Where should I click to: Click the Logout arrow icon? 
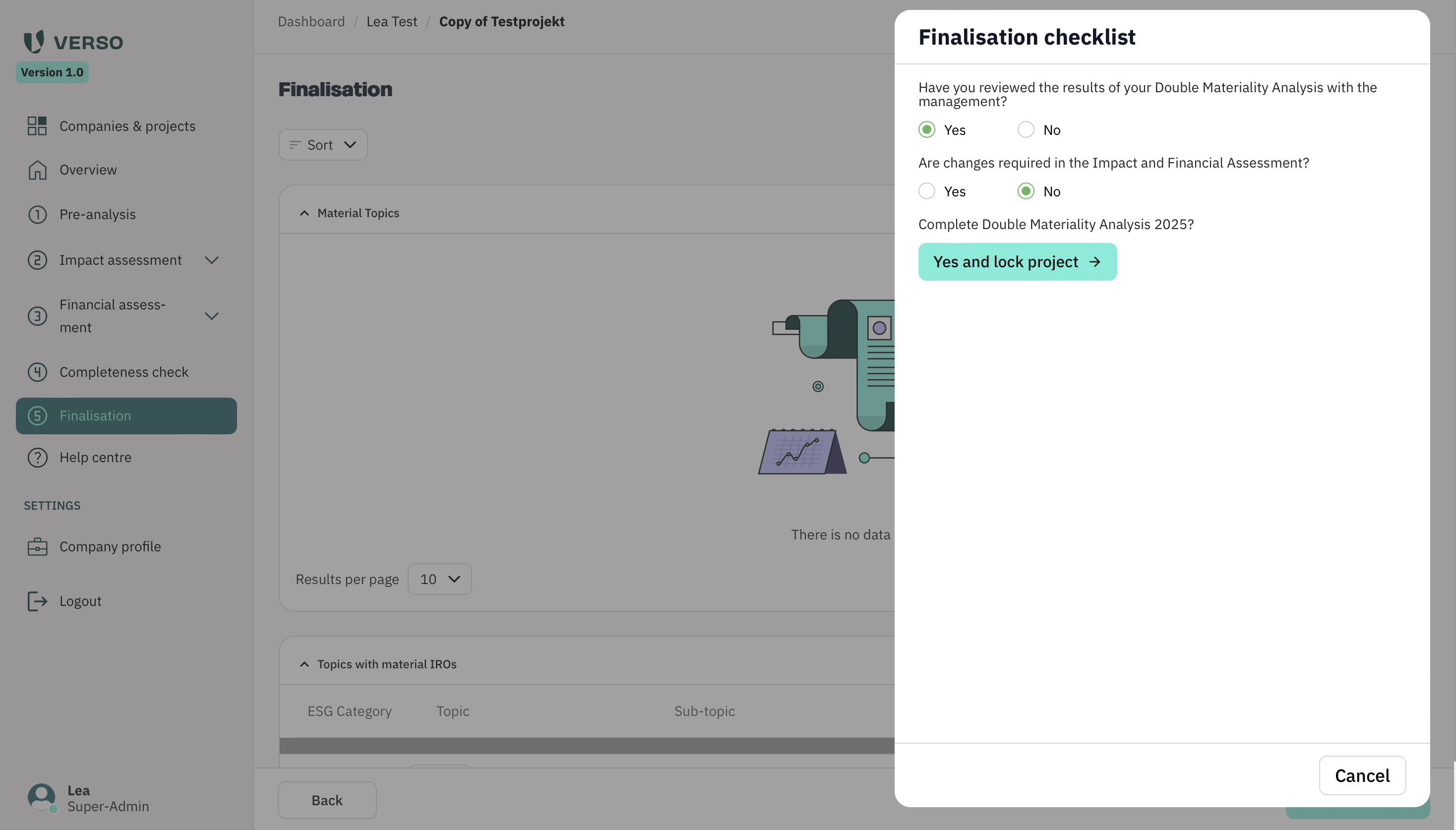(x=37, y=601)
